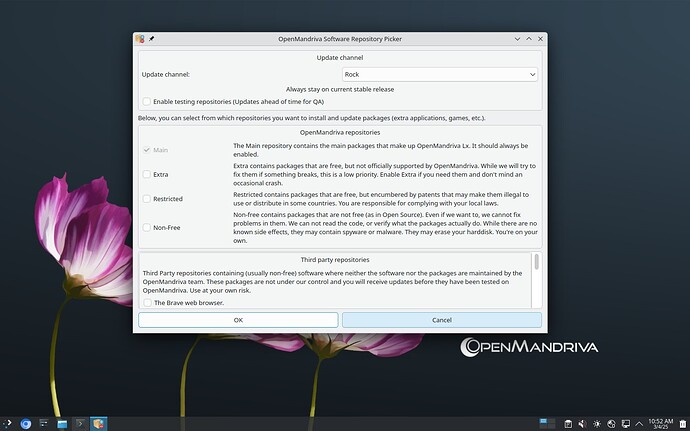Open the Plasma application launcher in the taskbar

7,424
